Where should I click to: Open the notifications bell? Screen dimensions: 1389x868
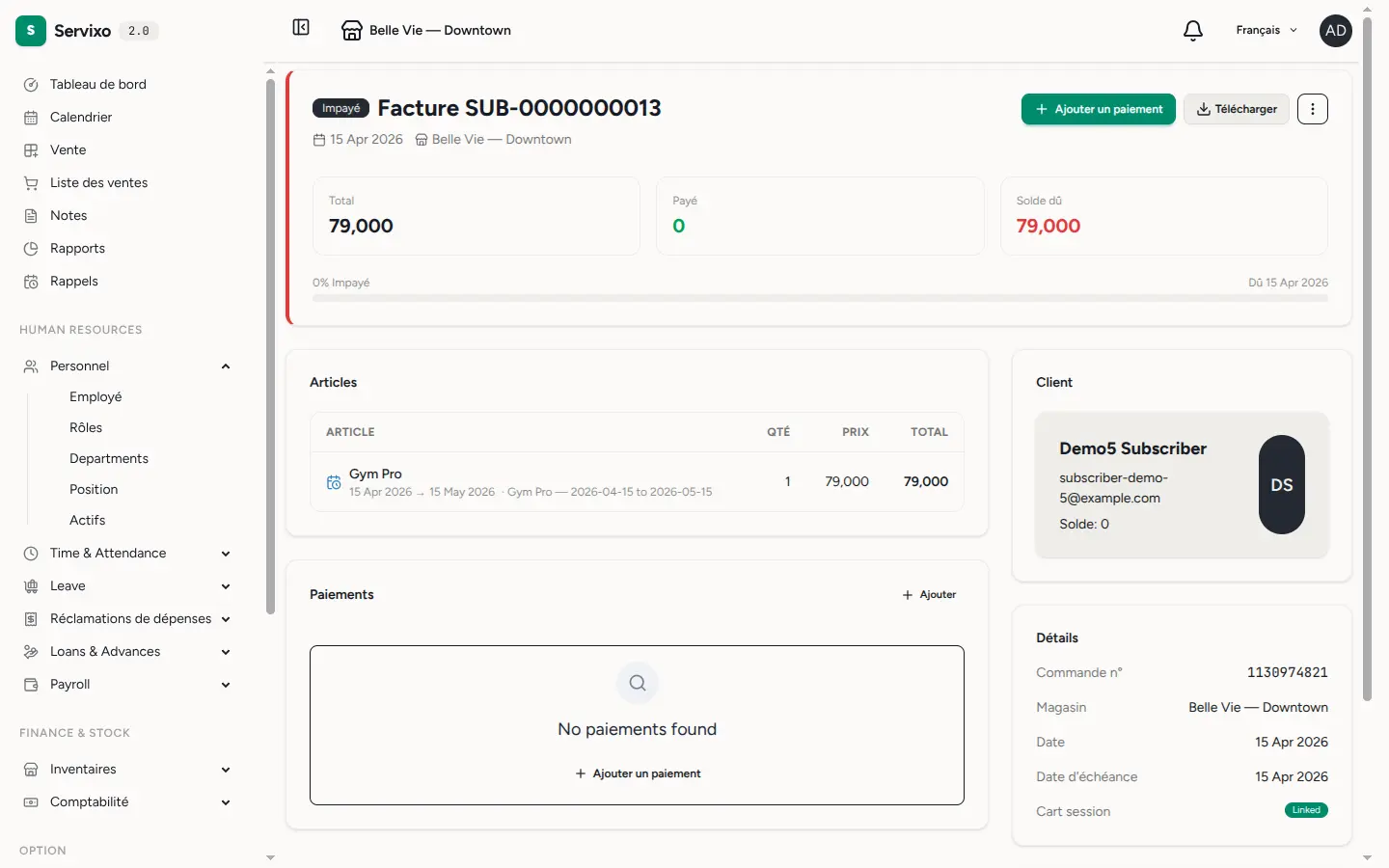tap(1193, 31)
